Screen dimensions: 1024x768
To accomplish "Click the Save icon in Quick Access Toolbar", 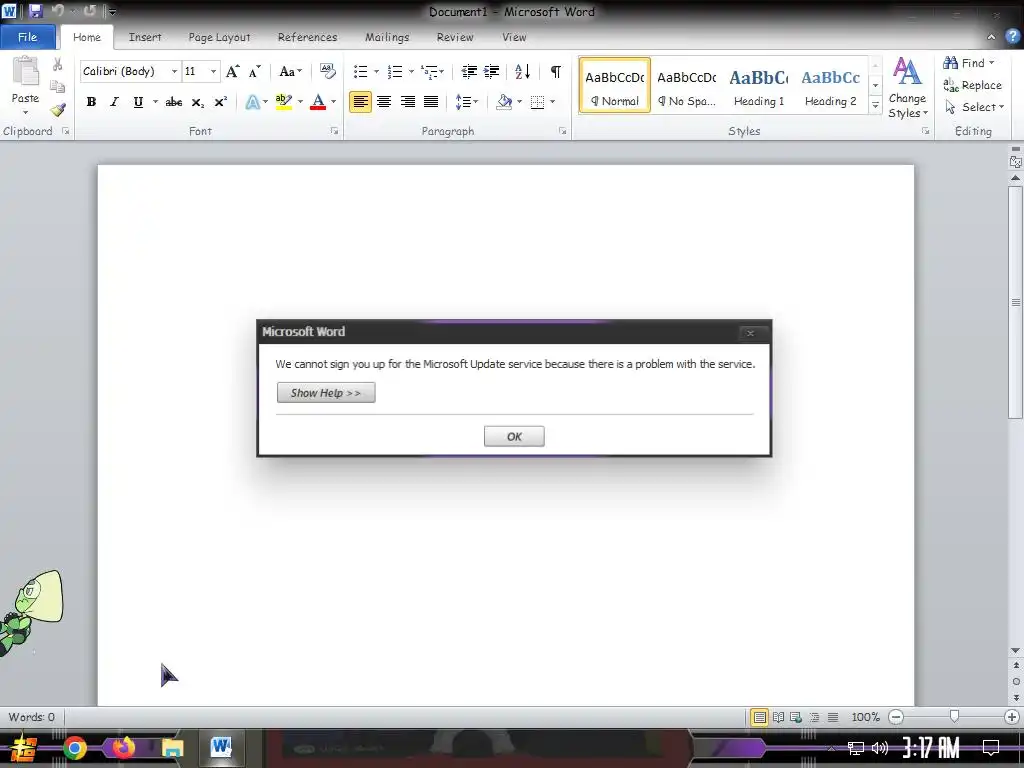I will pyautogui.click(x=36, y=11).
